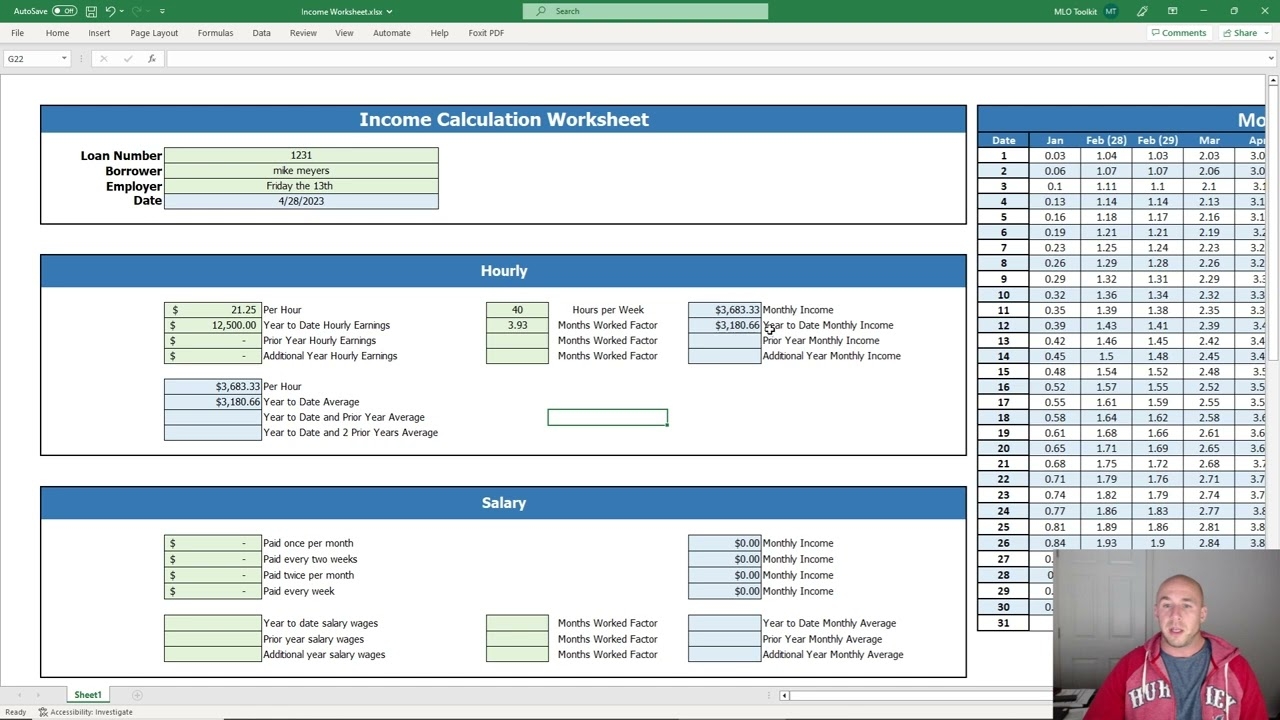Screen dimensions: 1280x720
Task: Select the Loan Number cell containing 1231
Action: pos(301,155)
